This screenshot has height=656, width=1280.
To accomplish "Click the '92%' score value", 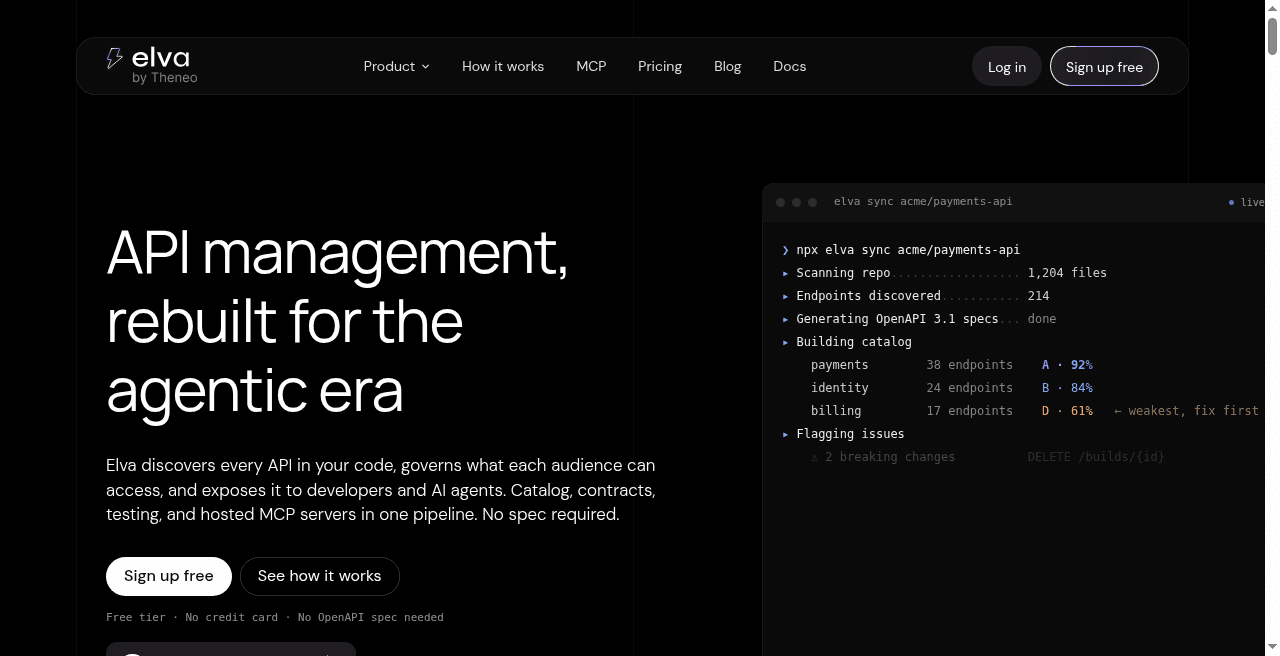I will click(1082, 365).
